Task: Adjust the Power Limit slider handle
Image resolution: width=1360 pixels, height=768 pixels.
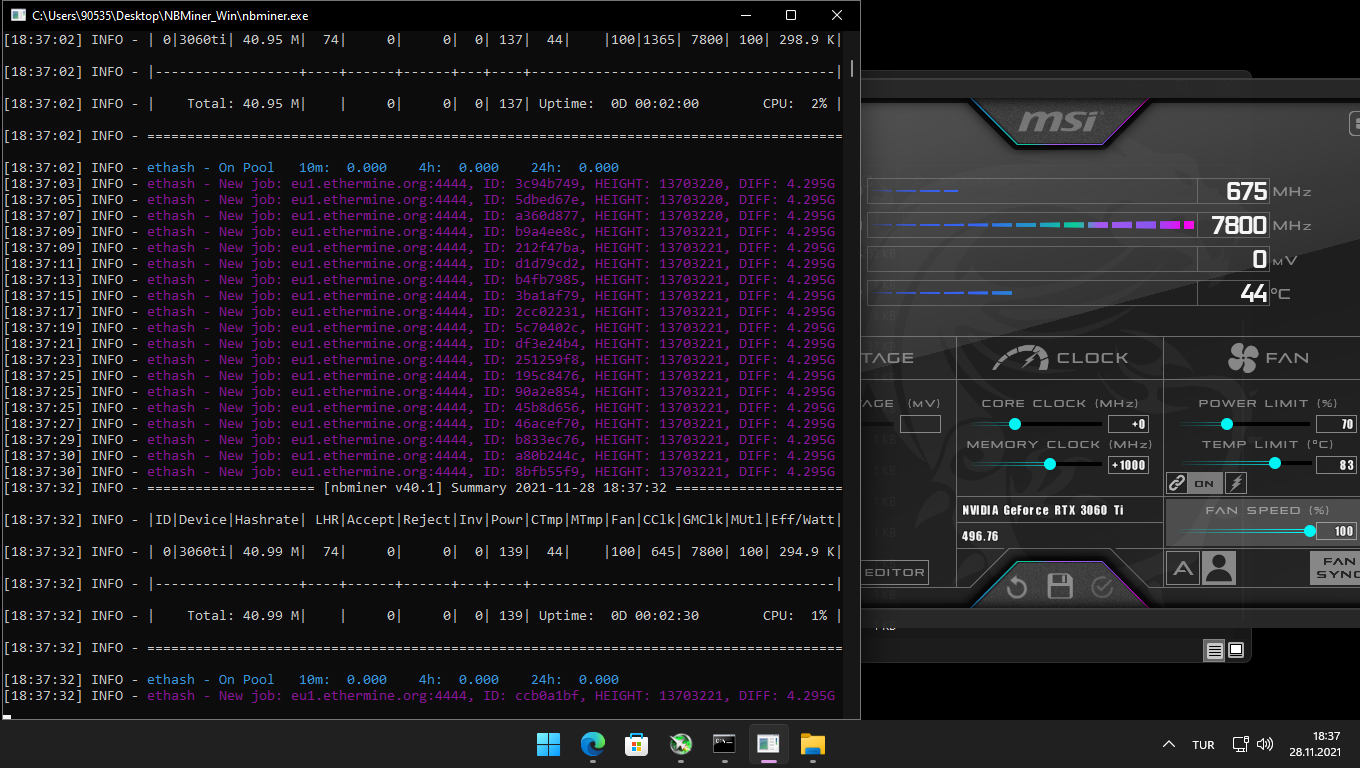Action: click(1227, 424)
